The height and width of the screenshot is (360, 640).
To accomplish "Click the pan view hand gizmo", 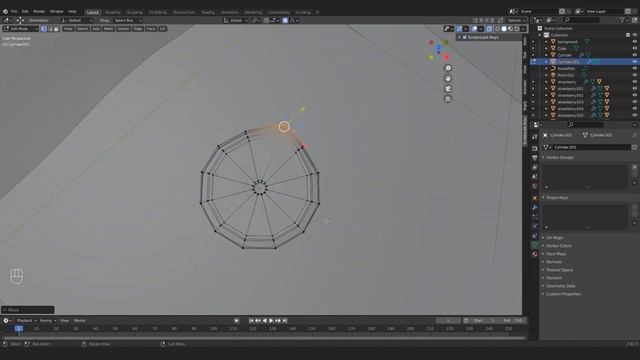I will 448,78.
